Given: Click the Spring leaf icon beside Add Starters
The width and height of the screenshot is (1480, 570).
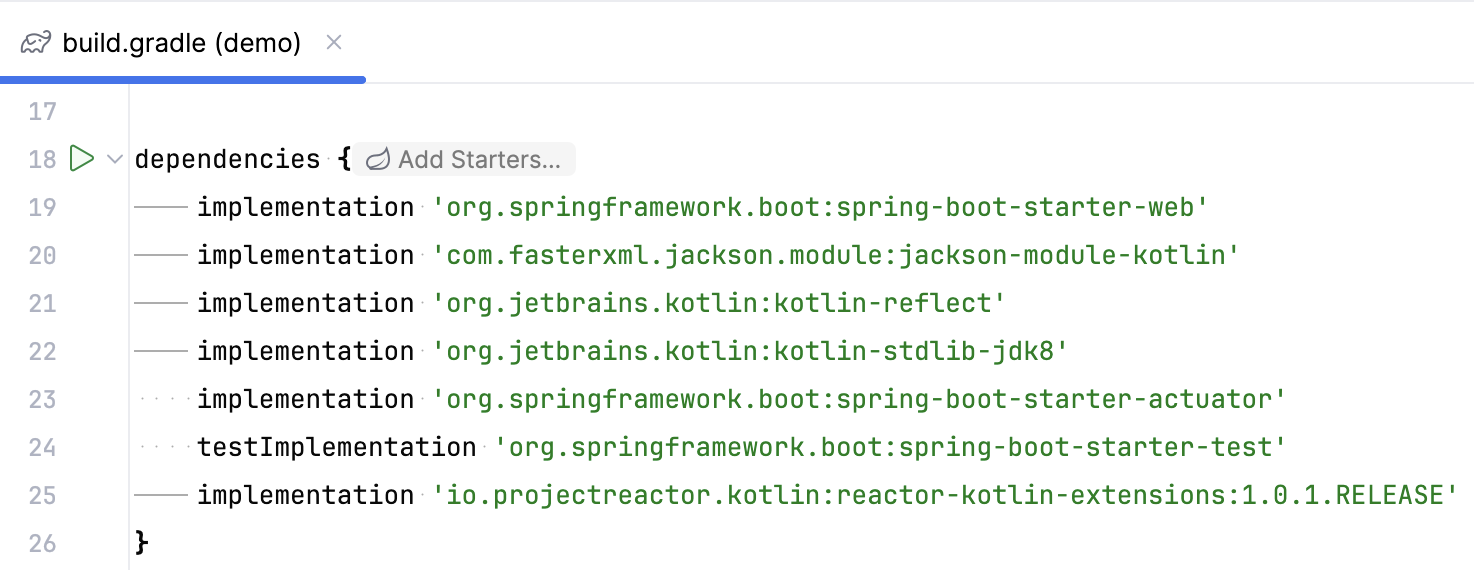Looking at the screenshot, I should pos(377,159).
